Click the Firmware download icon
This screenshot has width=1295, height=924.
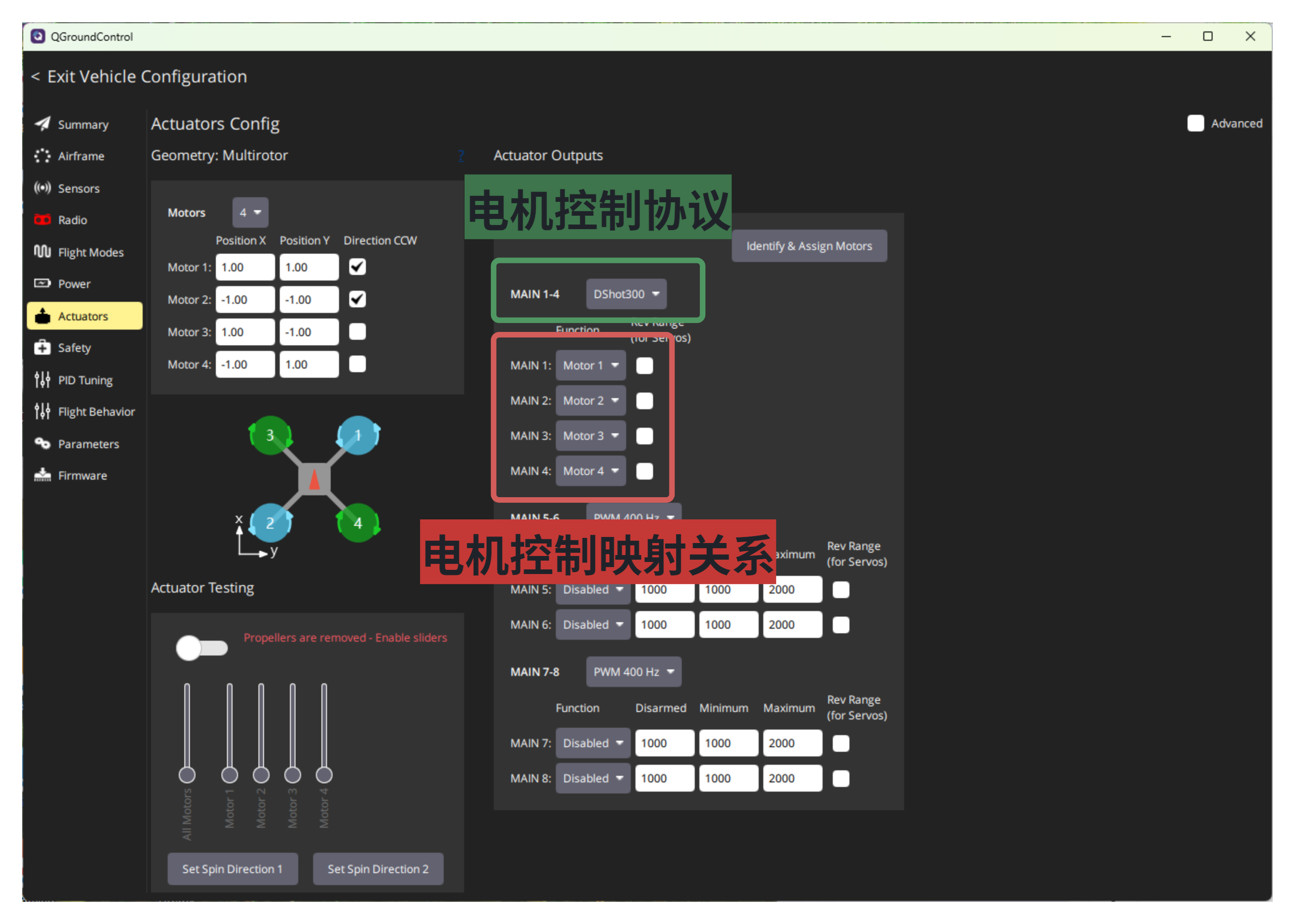pos(42,475)
